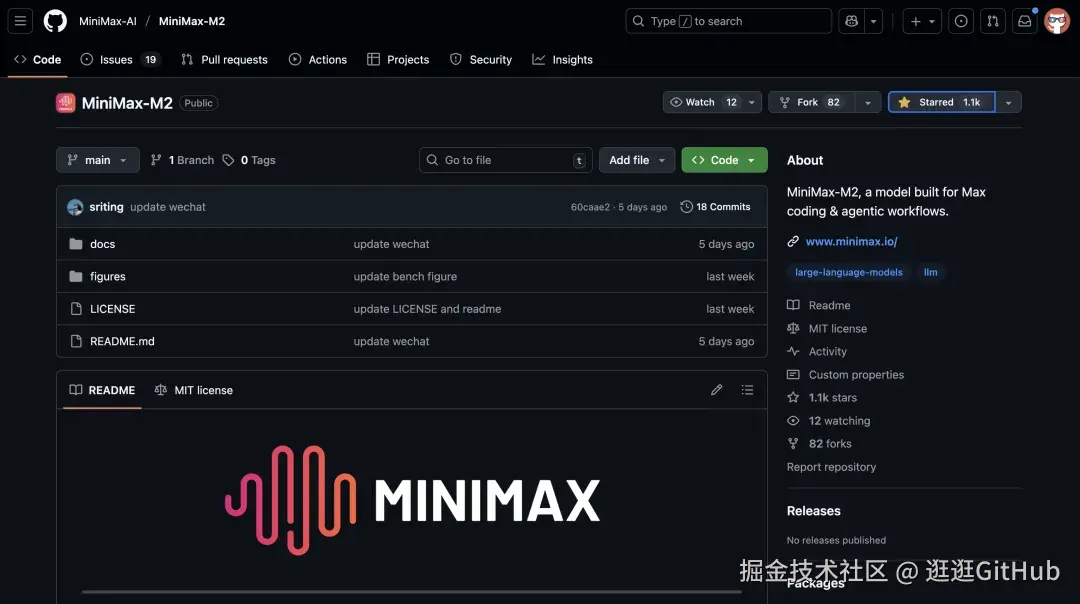Switch to the Issues tab
This screenshot has width=1080, height=604.
pyautogui.click(x=121, y=59)
